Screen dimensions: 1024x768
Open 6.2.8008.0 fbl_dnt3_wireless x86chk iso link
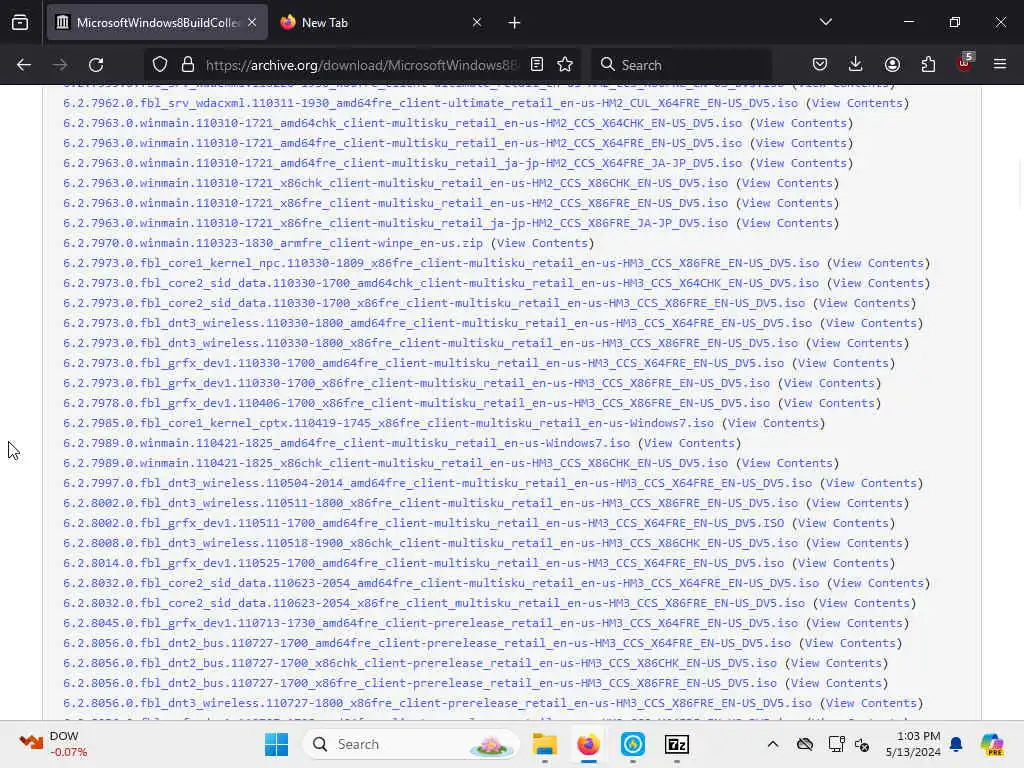click(430, 543)
